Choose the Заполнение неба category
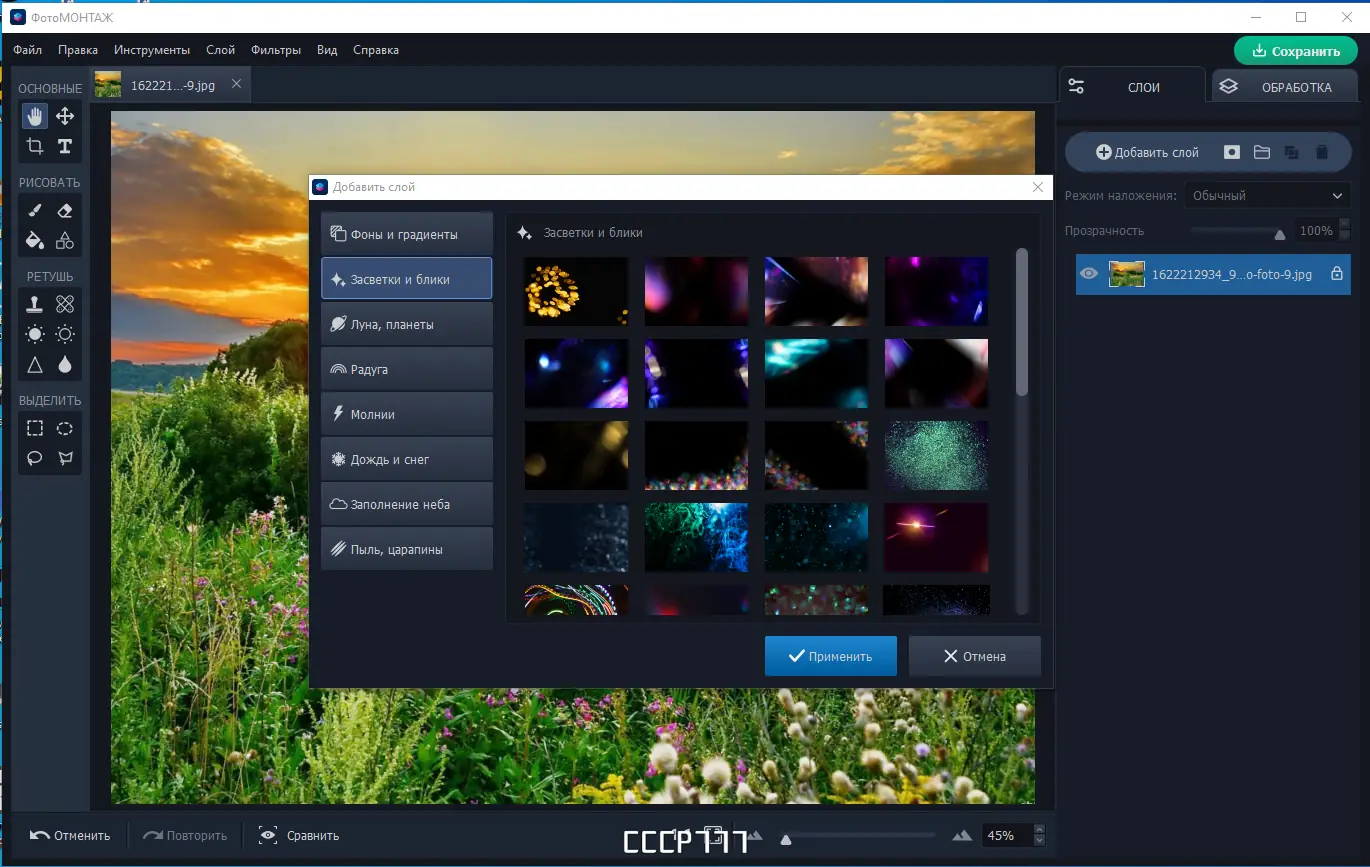This screenshot has width=1370, height=867. pyautogui.click(x=407, y=504)
